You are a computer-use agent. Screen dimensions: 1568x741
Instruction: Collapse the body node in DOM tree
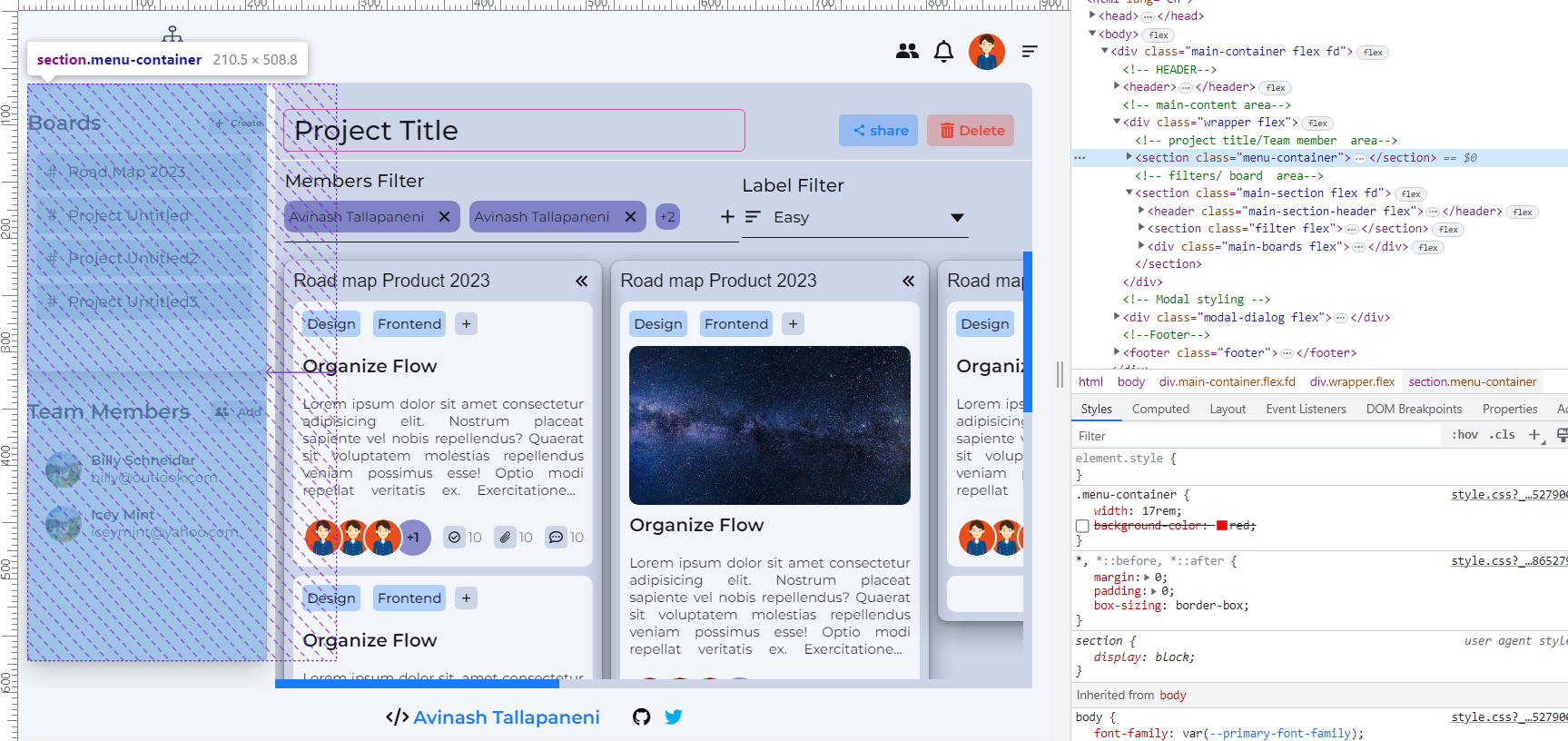[1093, 34]
